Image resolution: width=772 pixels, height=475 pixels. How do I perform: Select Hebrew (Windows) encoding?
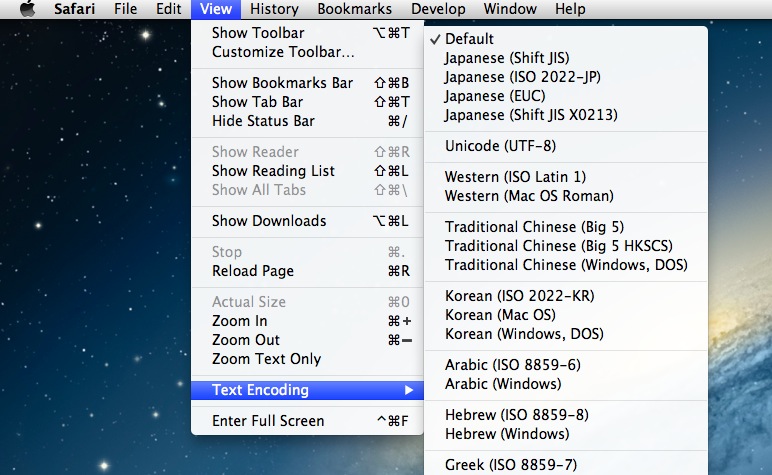(566, 434)
